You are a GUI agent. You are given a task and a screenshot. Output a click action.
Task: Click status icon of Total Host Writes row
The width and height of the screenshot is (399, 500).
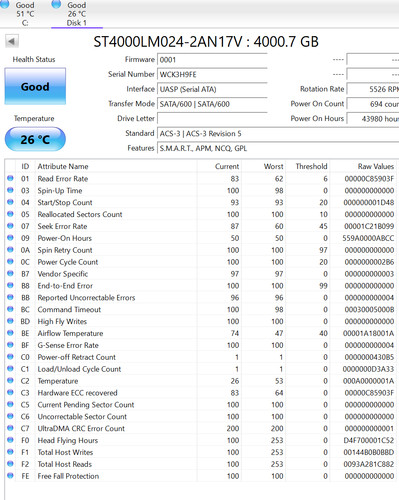click(10, 452)
